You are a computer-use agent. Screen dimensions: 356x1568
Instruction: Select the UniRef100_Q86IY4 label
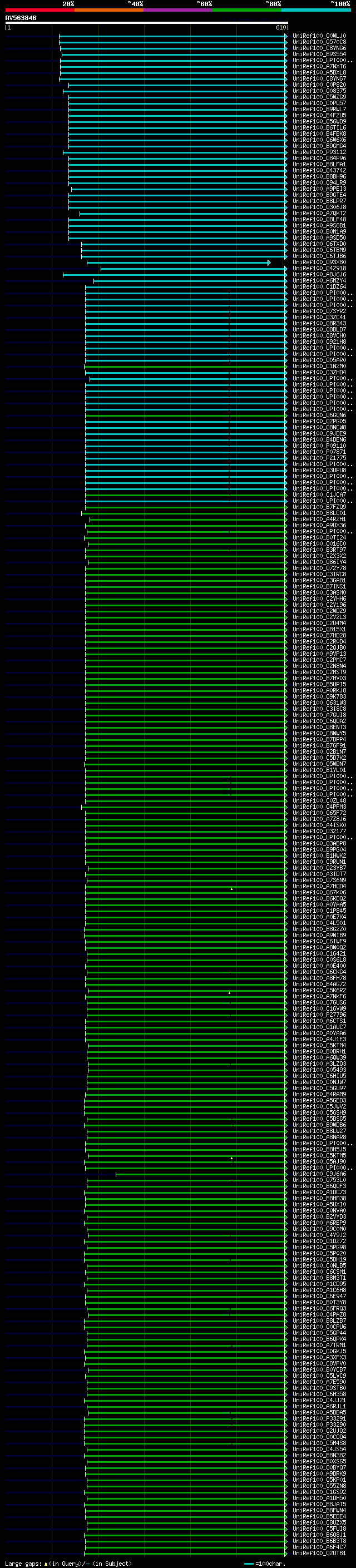click(x=319, y=562)
